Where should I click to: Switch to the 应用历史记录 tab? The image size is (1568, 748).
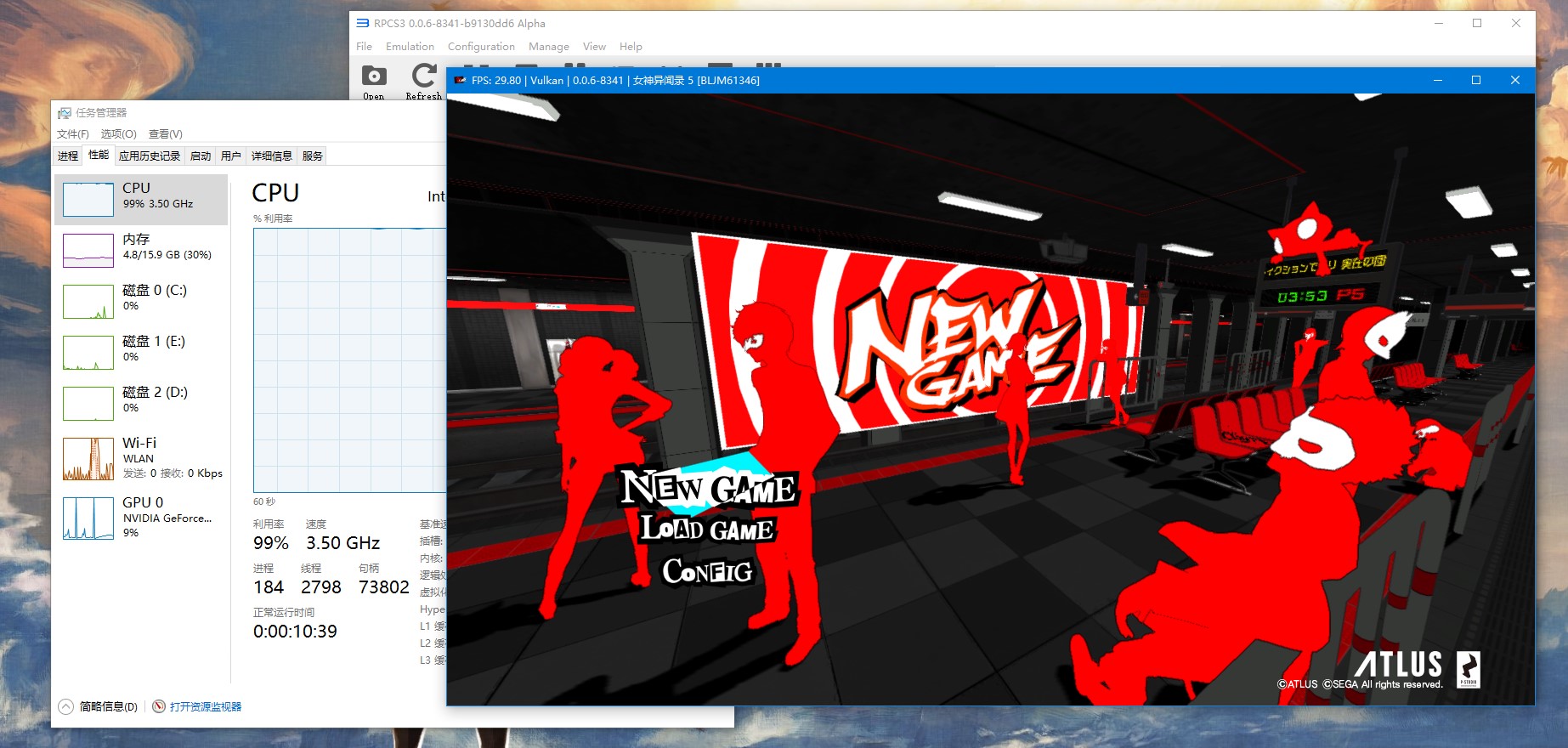coord(150,156)
